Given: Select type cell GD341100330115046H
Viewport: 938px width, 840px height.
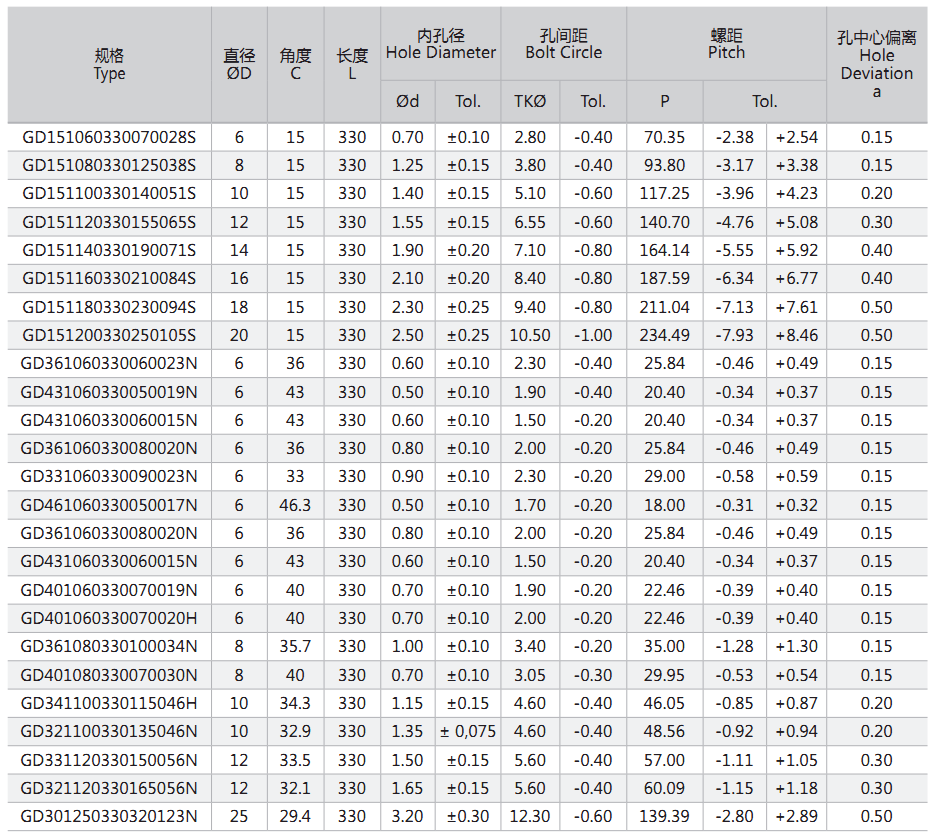Looking at the screenshot, I should (x=109, y=704).
